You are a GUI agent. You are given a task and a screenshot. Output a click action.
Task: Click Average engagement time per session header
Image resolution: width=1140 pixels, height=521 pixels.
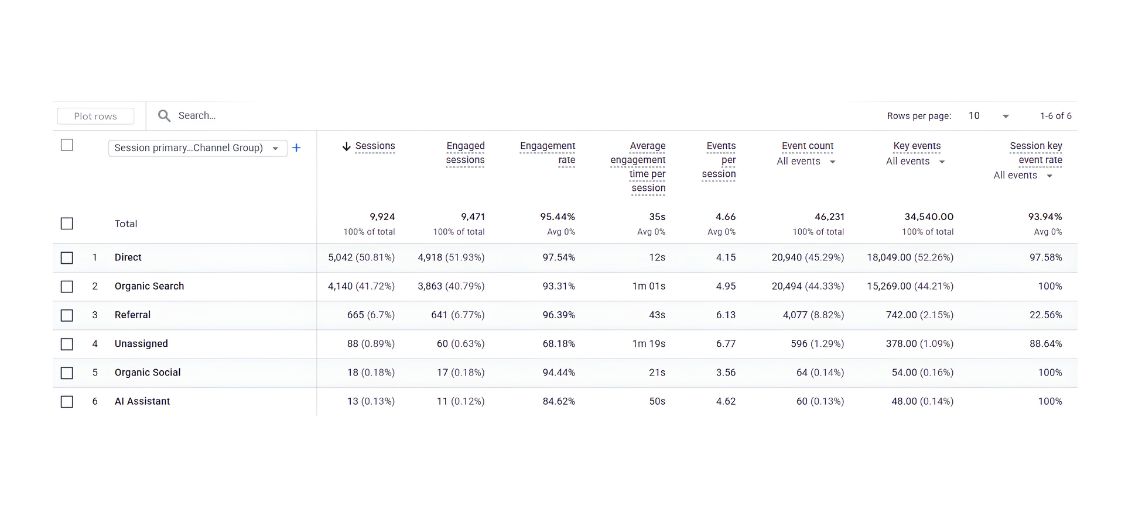(x=638, y=167)
